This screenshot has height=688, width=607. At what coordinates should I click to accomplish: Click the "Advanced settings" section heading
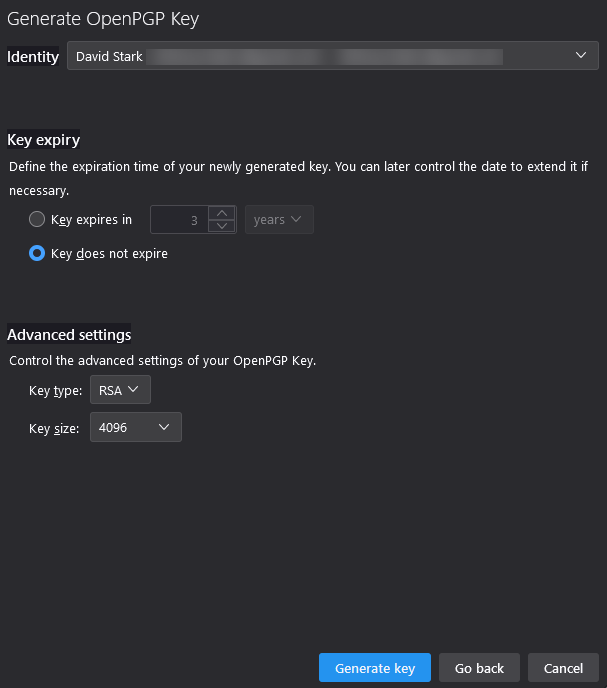[x=69, y=334]
